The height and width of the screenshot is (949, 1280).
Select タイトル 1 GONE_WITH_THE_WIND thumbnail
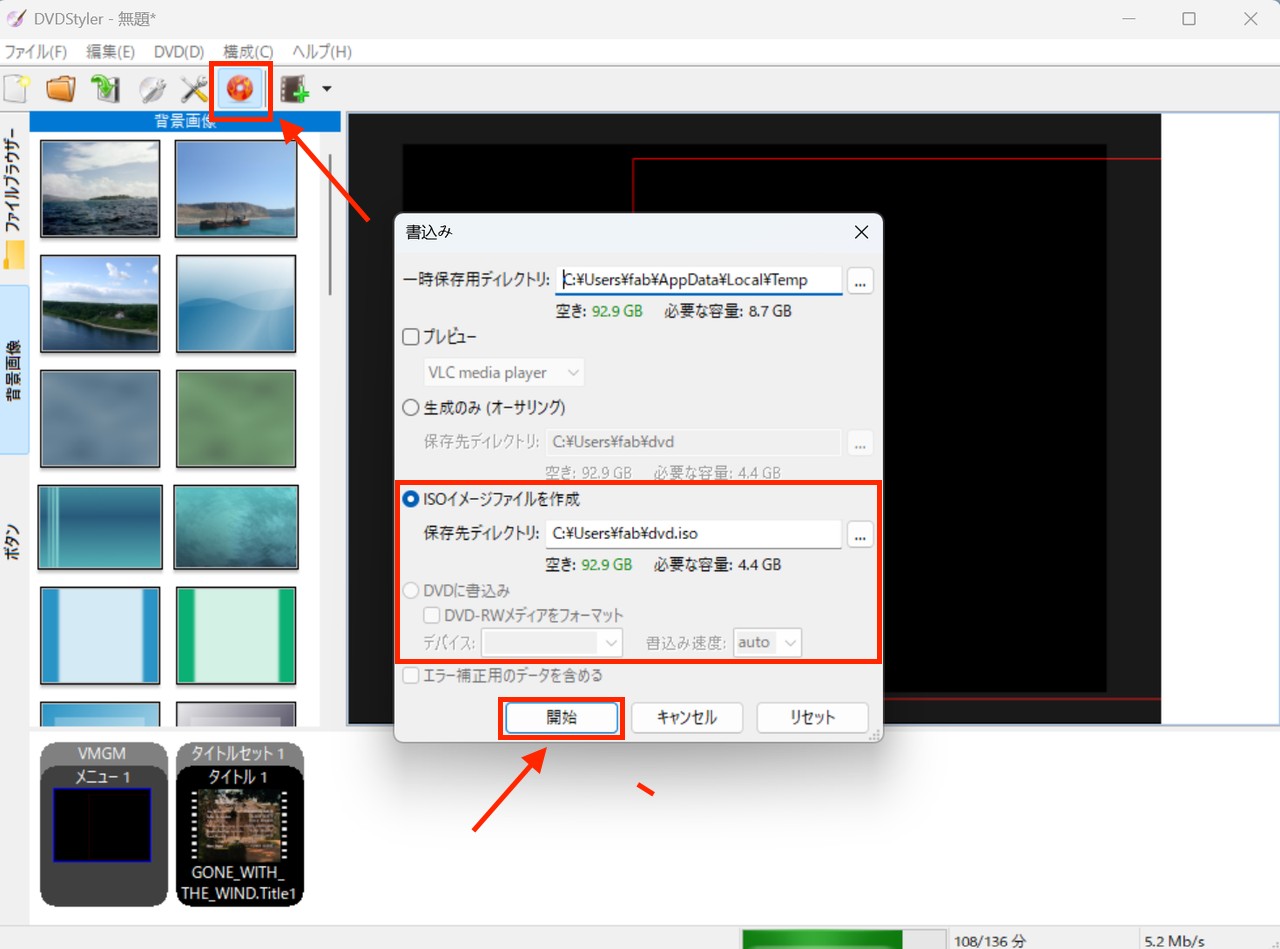(240, 825)
